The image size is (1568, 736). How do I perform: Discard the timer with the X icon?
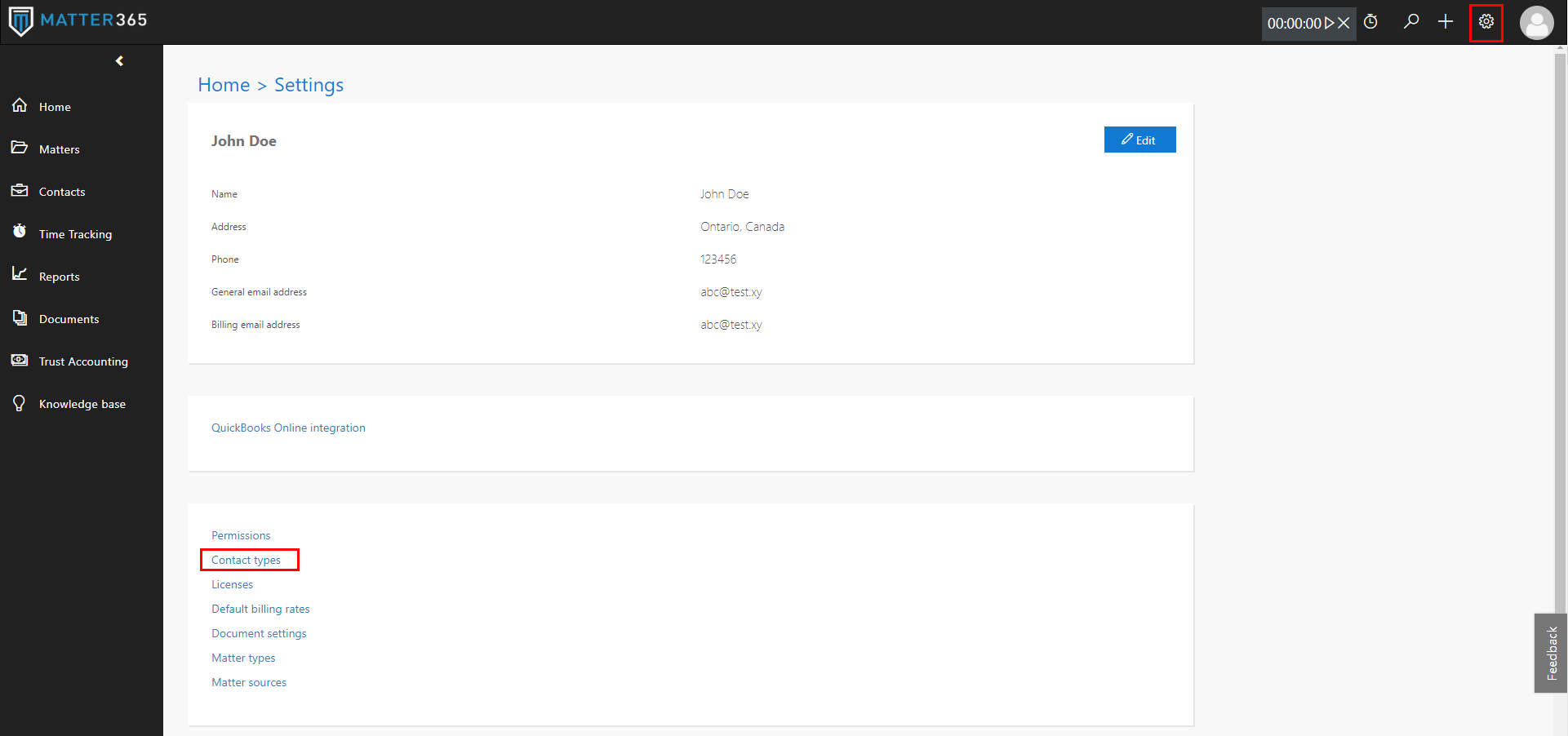(x=1344, y=24)
